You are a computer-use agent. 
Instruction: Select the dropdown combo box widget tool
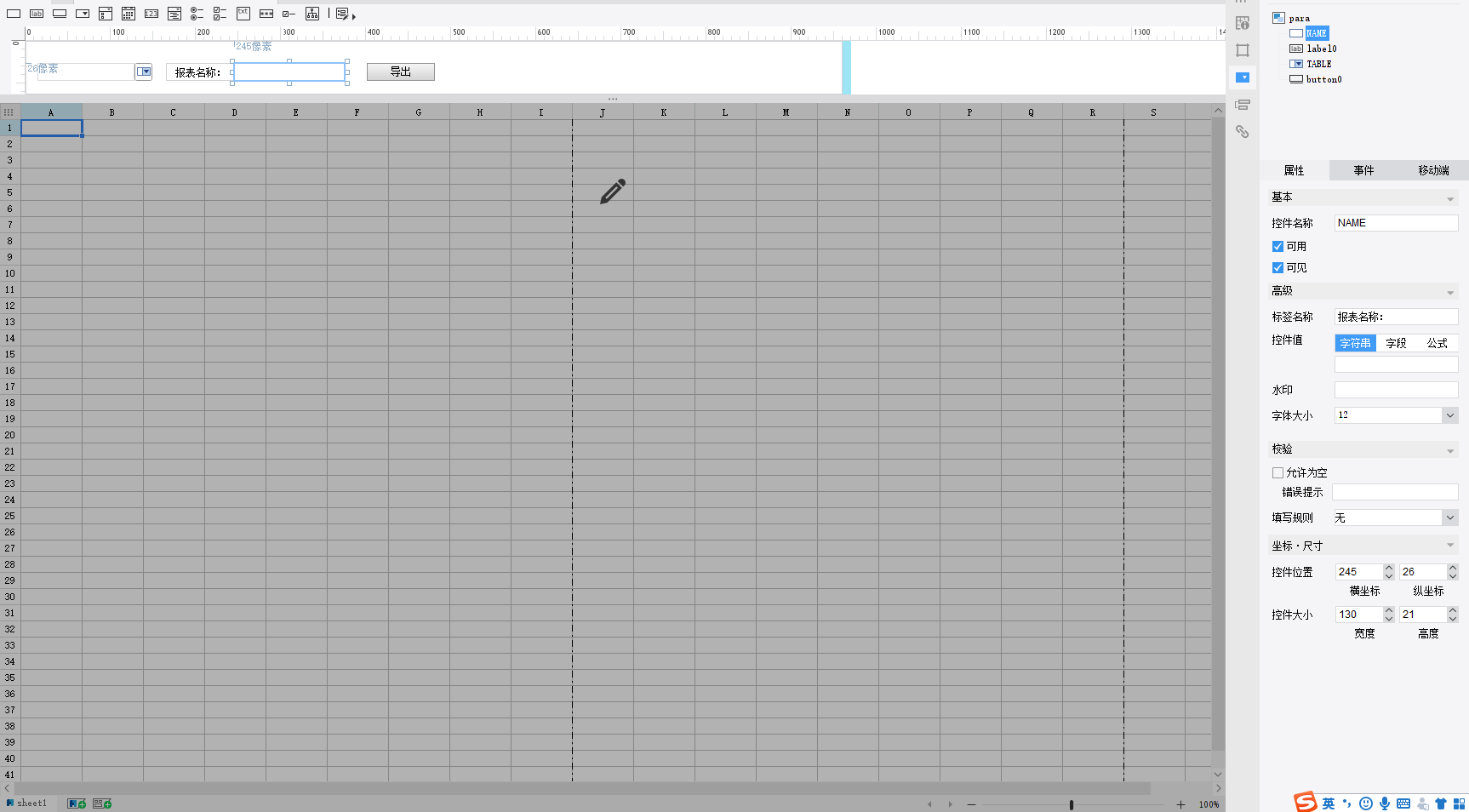click(83, 14)
